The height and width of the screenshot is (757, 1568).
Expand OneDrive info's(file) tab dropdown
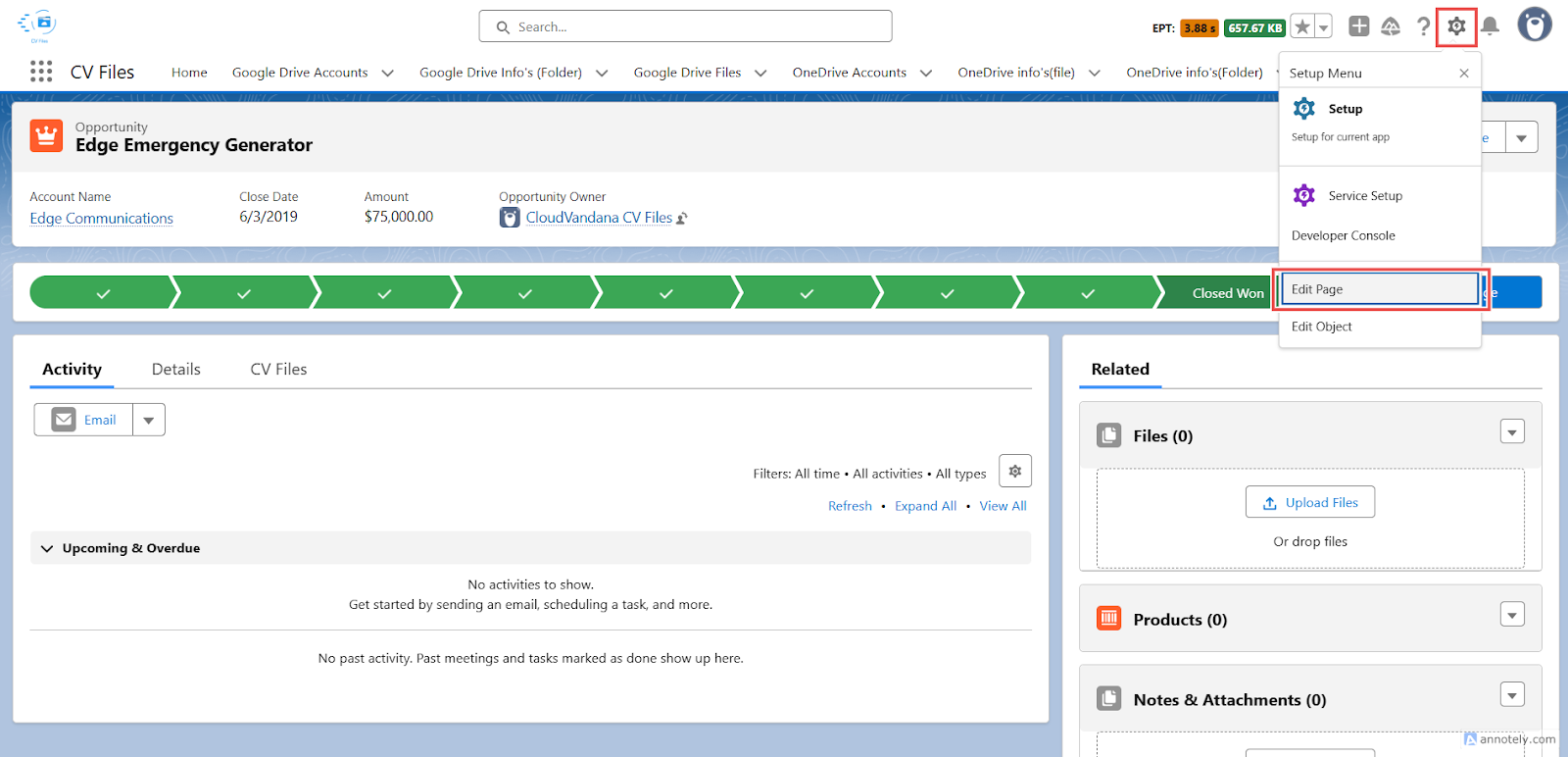tap(1095, 73)
